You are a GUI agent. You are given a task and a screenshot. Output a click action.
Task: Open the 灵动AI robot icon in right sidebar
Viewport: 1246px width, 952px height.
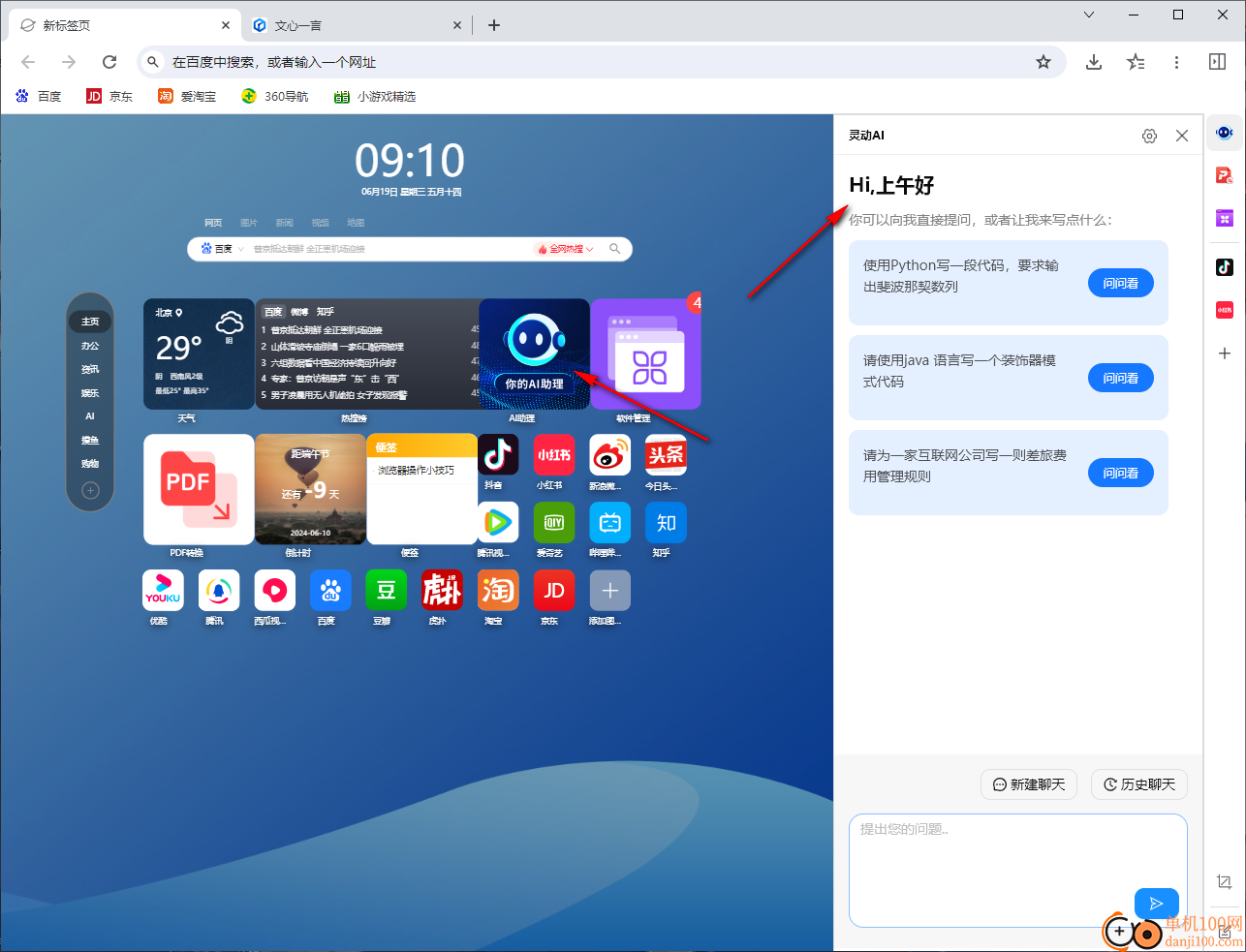click(1225, 133)
